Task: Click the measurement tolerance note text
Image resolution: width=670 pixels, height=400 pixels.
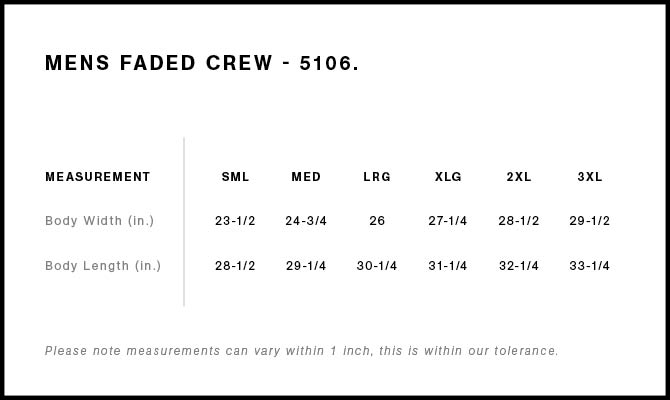Action: coord(302,351)
